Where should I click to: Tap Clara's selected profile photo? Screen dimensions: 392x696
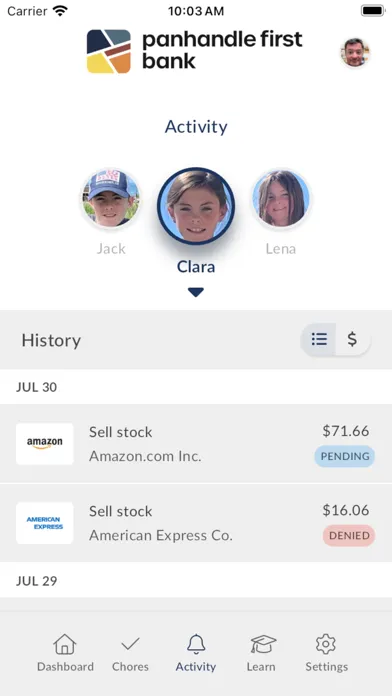[x=196, y=206]
